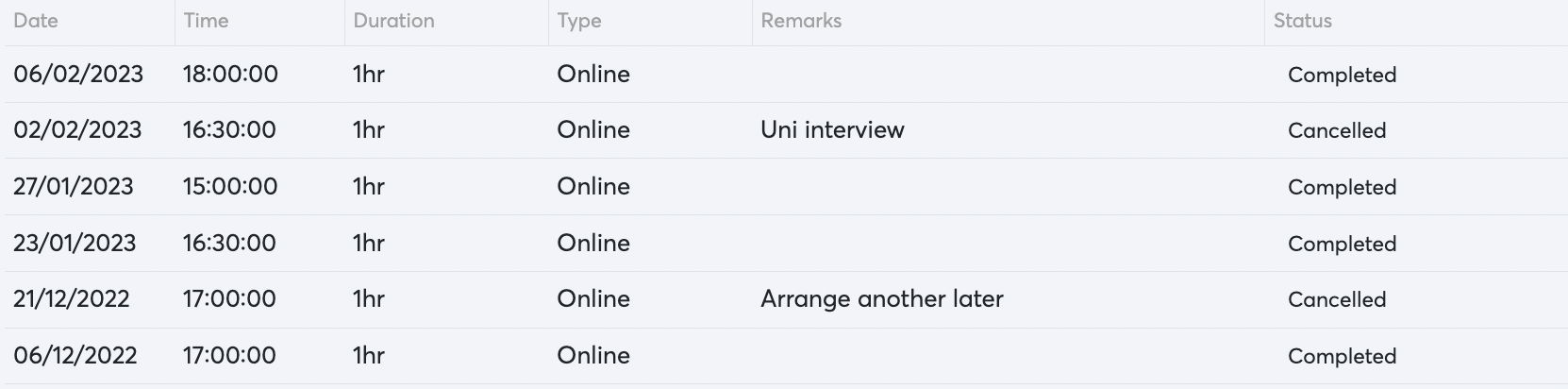Select the 06/12/2022 date cell

75,356
